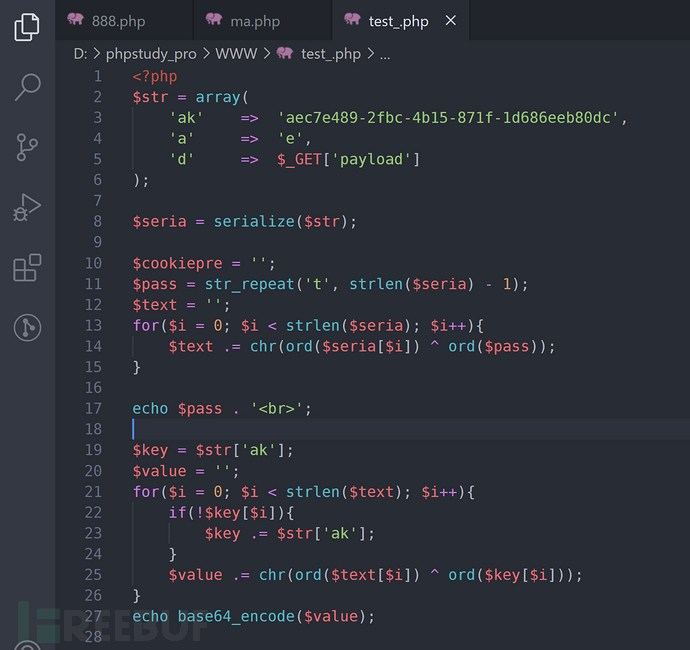The height and width of the screenshot is (650, 690).
Task: Click the echo $pass statement on line 17
Action: 177,409
